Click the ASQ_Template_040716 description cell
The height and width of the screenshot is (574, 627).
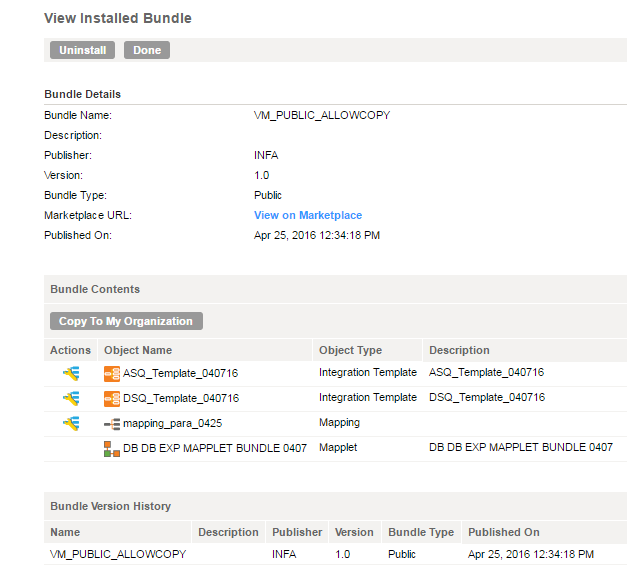click(x=486, y=372)
